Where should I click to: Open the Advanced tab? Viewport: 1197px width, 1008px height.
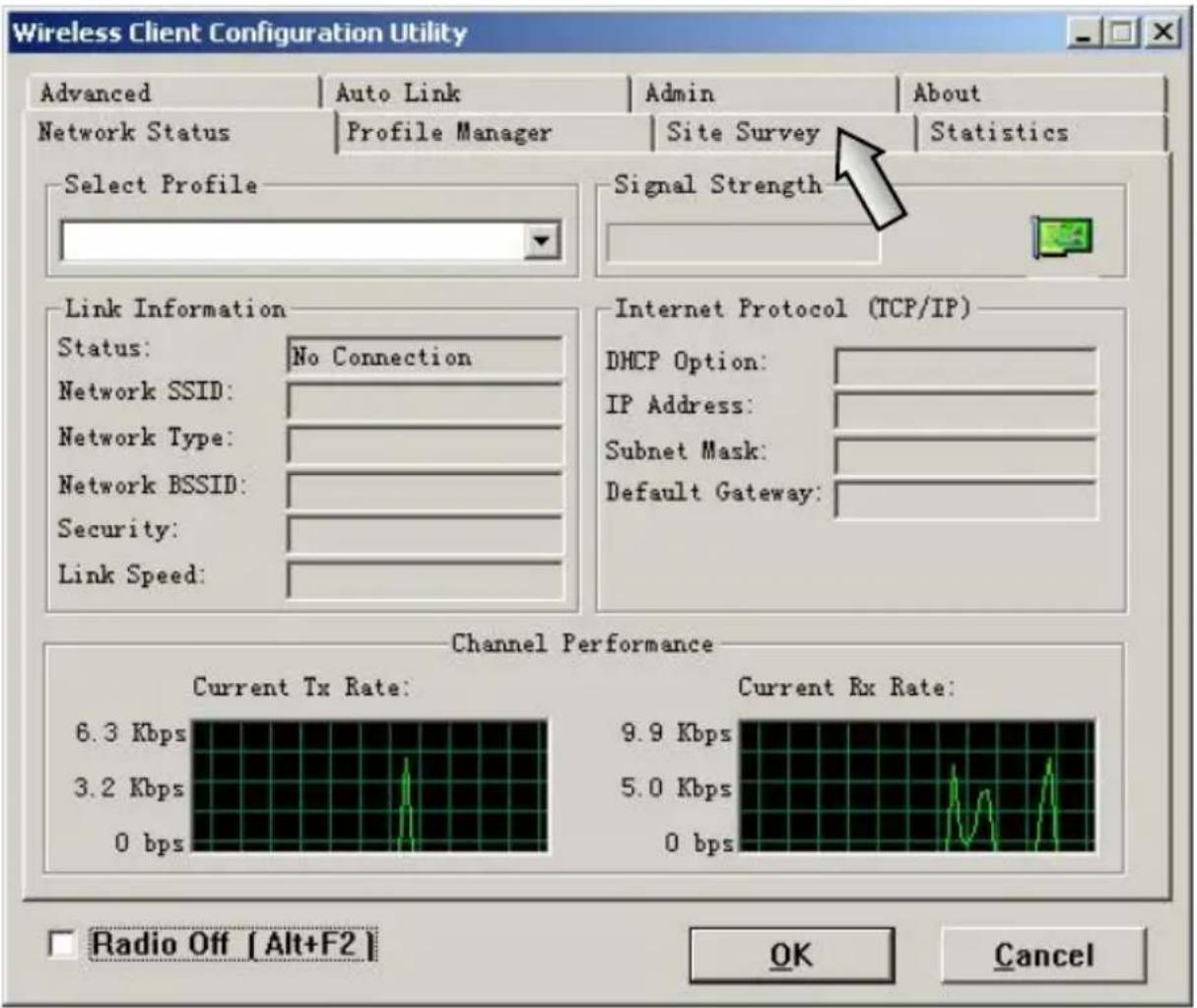172,94
